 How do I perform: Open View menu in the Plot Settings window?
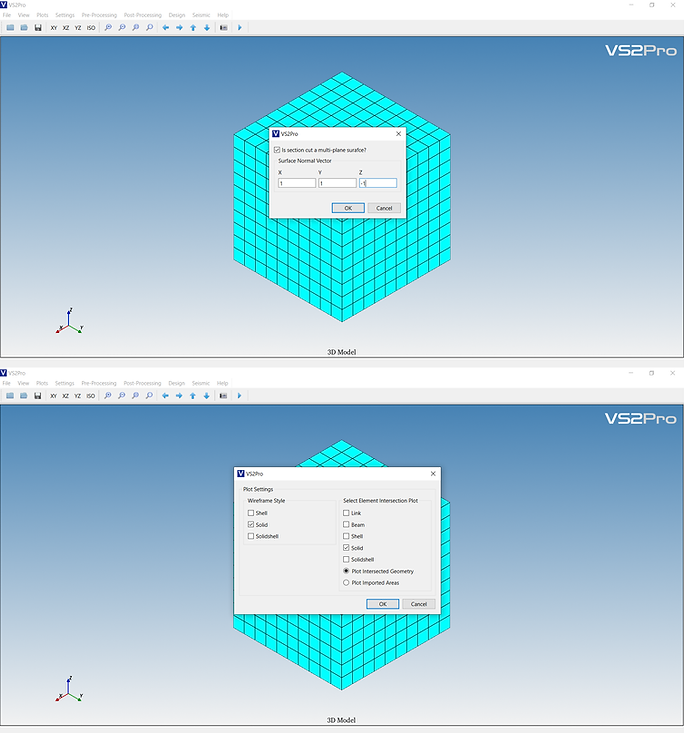point(23,383)
